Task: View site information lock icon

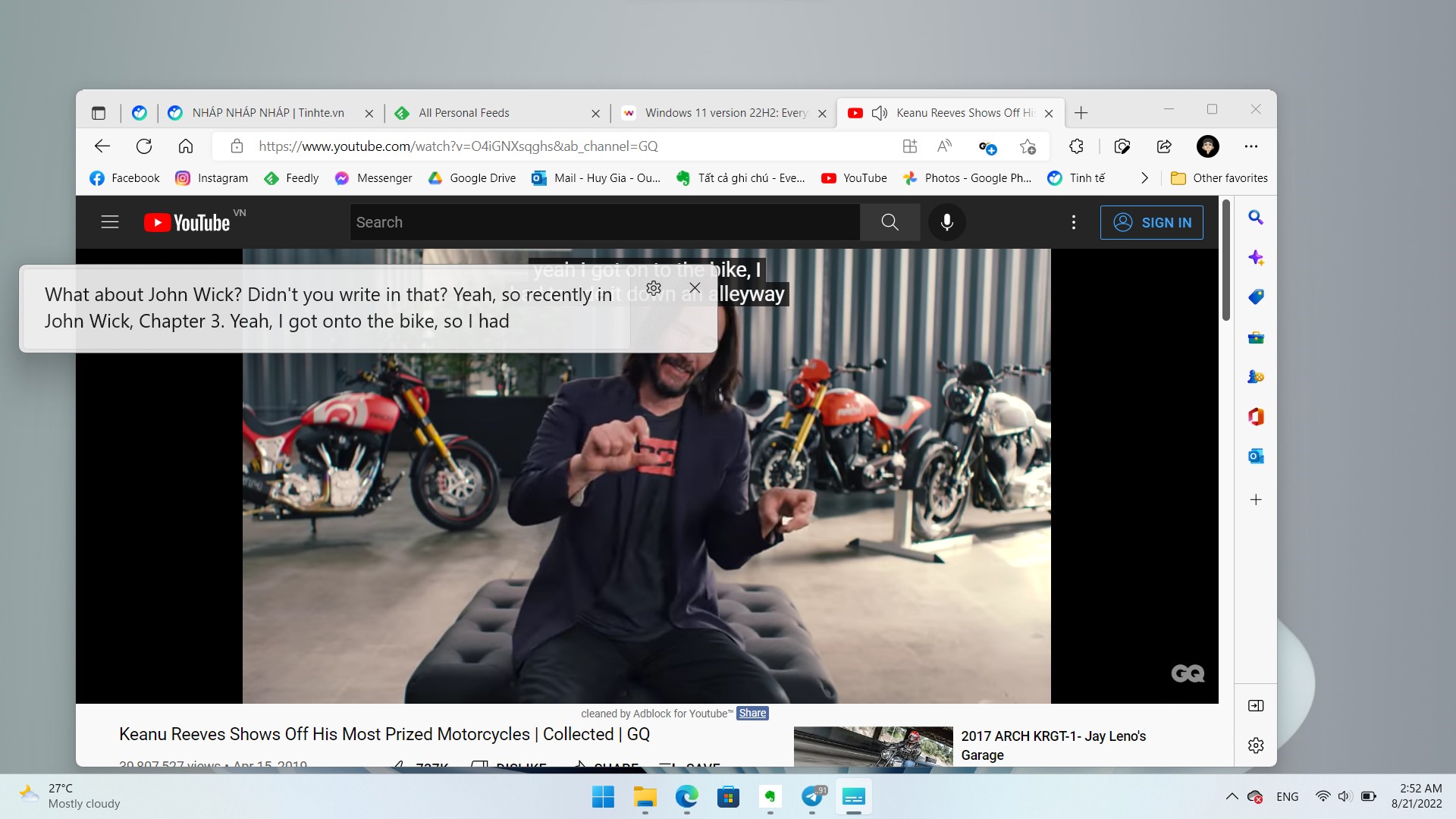Action: pos(237,146)
